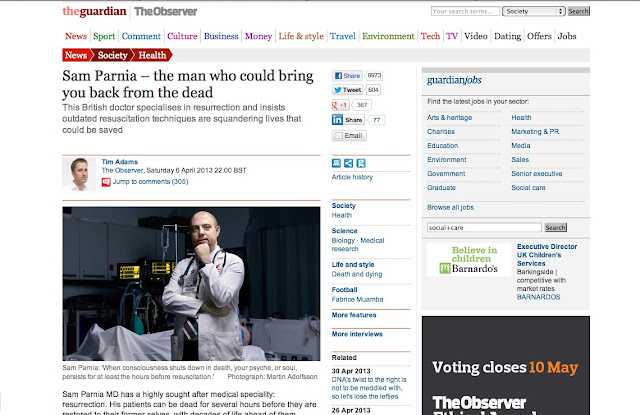Image resolution: width=640 pixels, height=415 pixels.
Task: Open the Fabrice Muamba link
Action: [x=357, y=299]
